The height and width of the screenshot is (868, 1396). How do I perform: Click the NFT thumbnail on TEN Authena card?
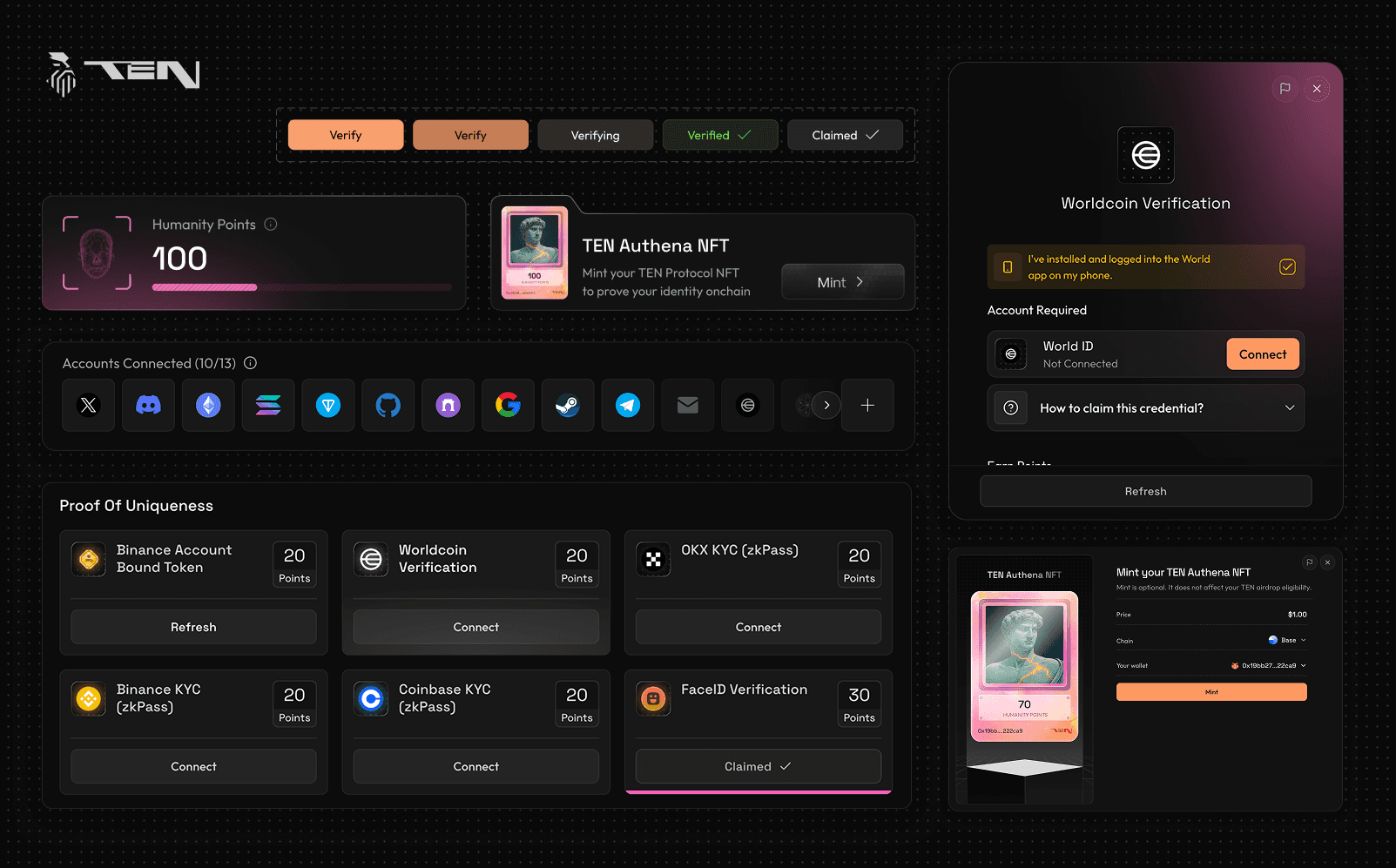(535, 252)
